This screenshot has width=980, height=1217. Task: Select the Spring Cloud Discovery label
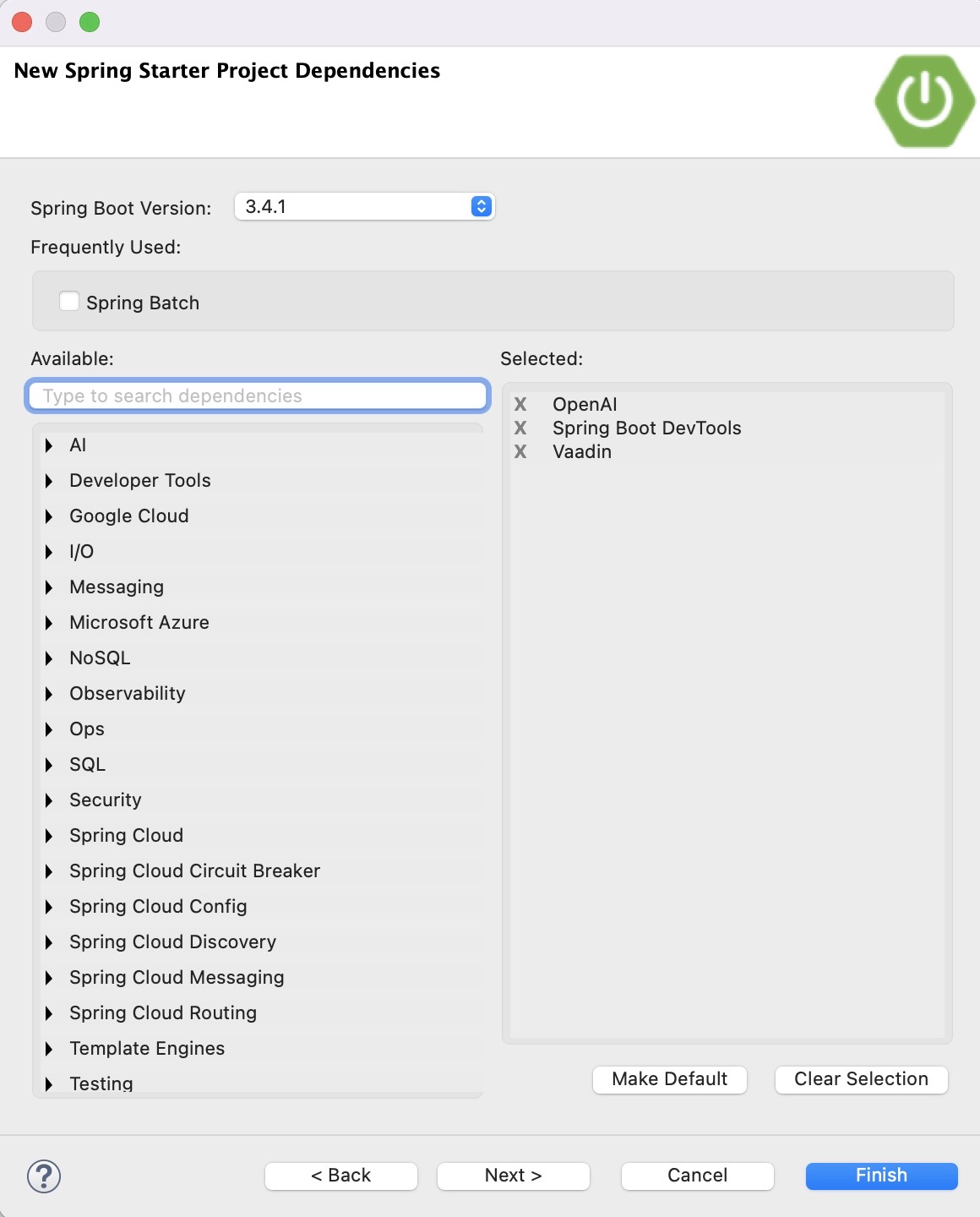(x=173, y=942)
